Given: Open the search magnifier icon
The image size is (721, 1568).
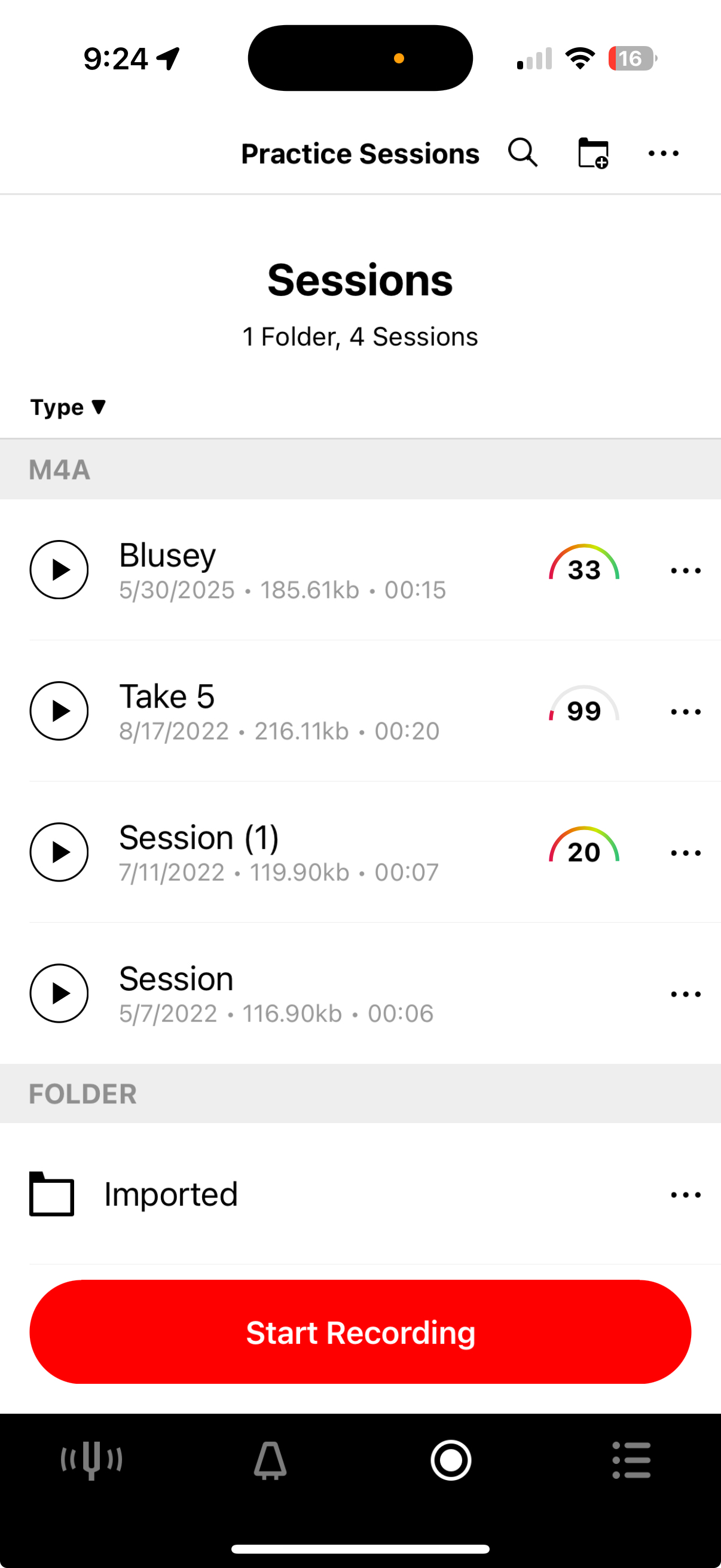Looking at the screenshot, I should 523,152.
